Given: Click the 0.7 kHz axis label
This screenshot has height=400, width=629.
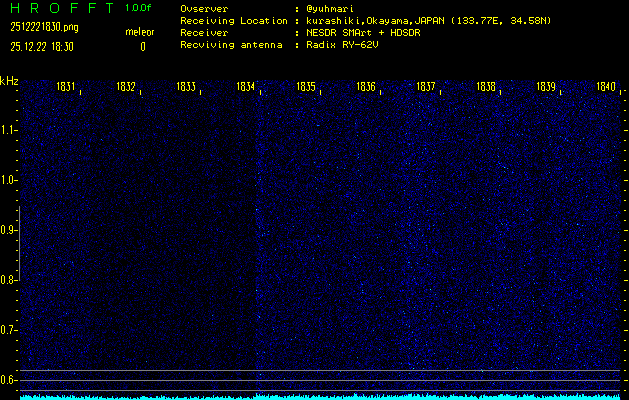Looking at the screenshot, I should coord(8,330).
